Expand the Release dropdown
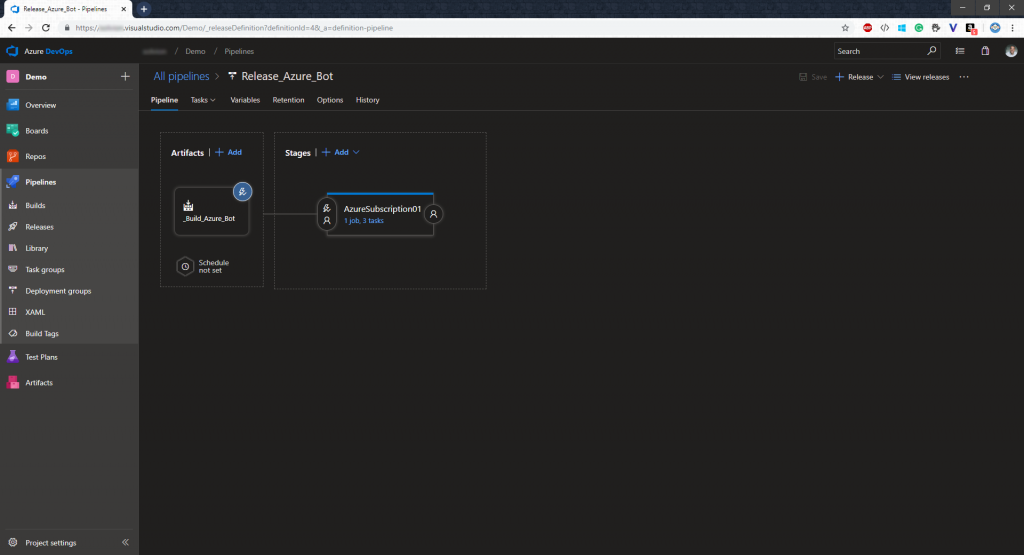Screen dimensions: 1024x555 (x=880, y=77)
